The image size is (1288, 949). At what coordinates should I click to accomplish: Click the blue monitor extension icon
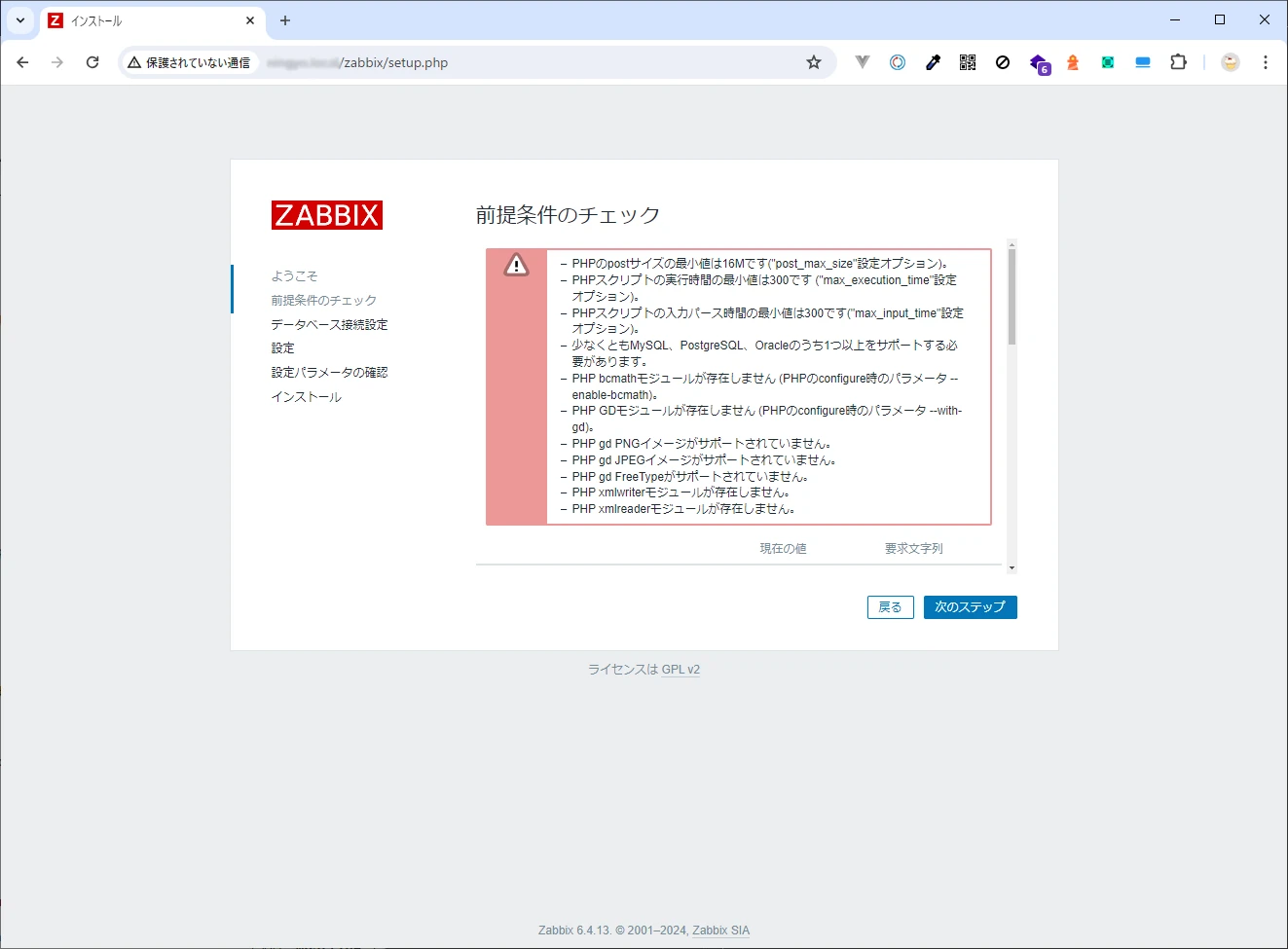(1143, 62)
